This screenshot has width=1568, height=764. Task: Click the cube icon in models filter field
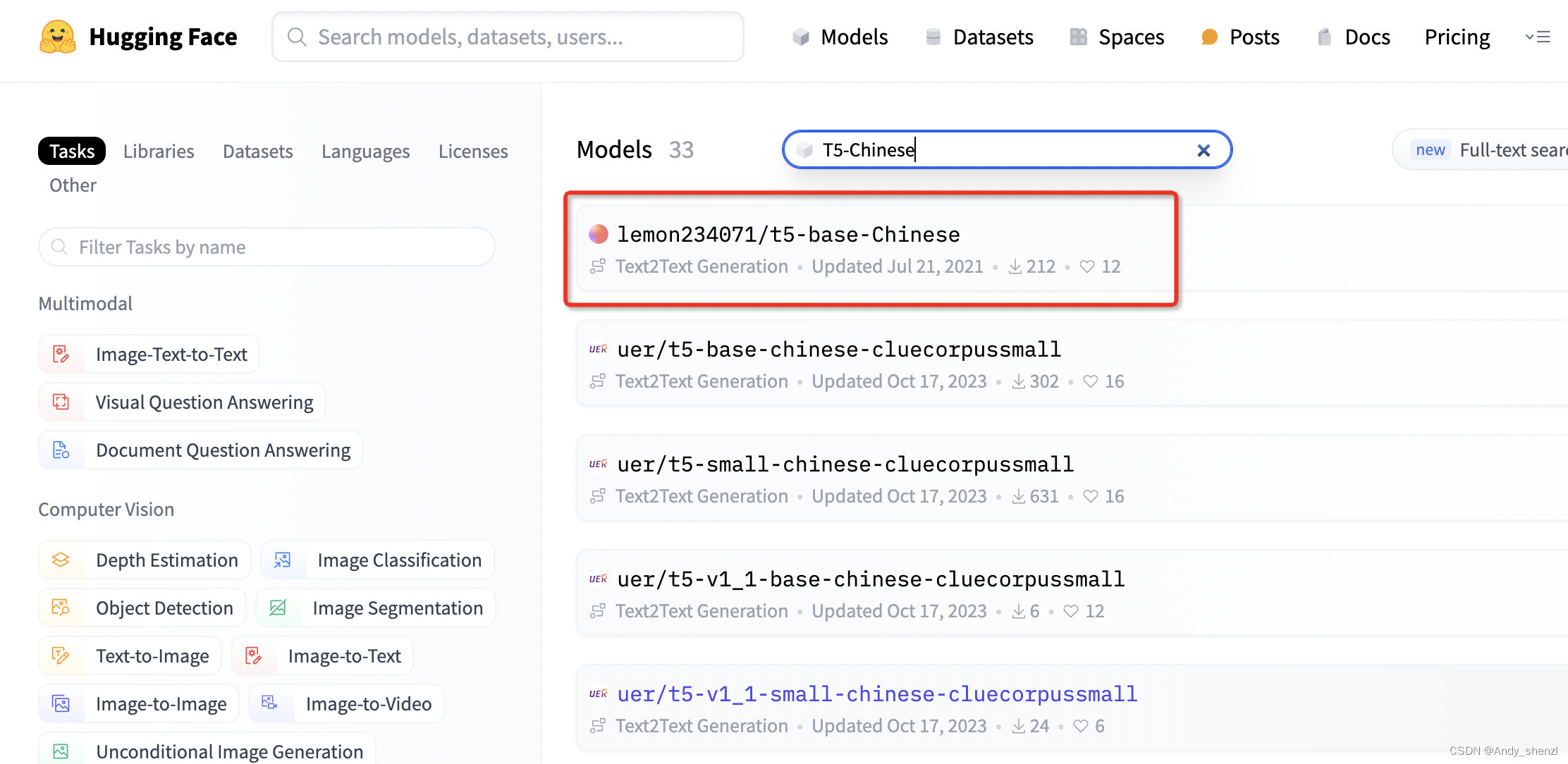pos(804,150)
